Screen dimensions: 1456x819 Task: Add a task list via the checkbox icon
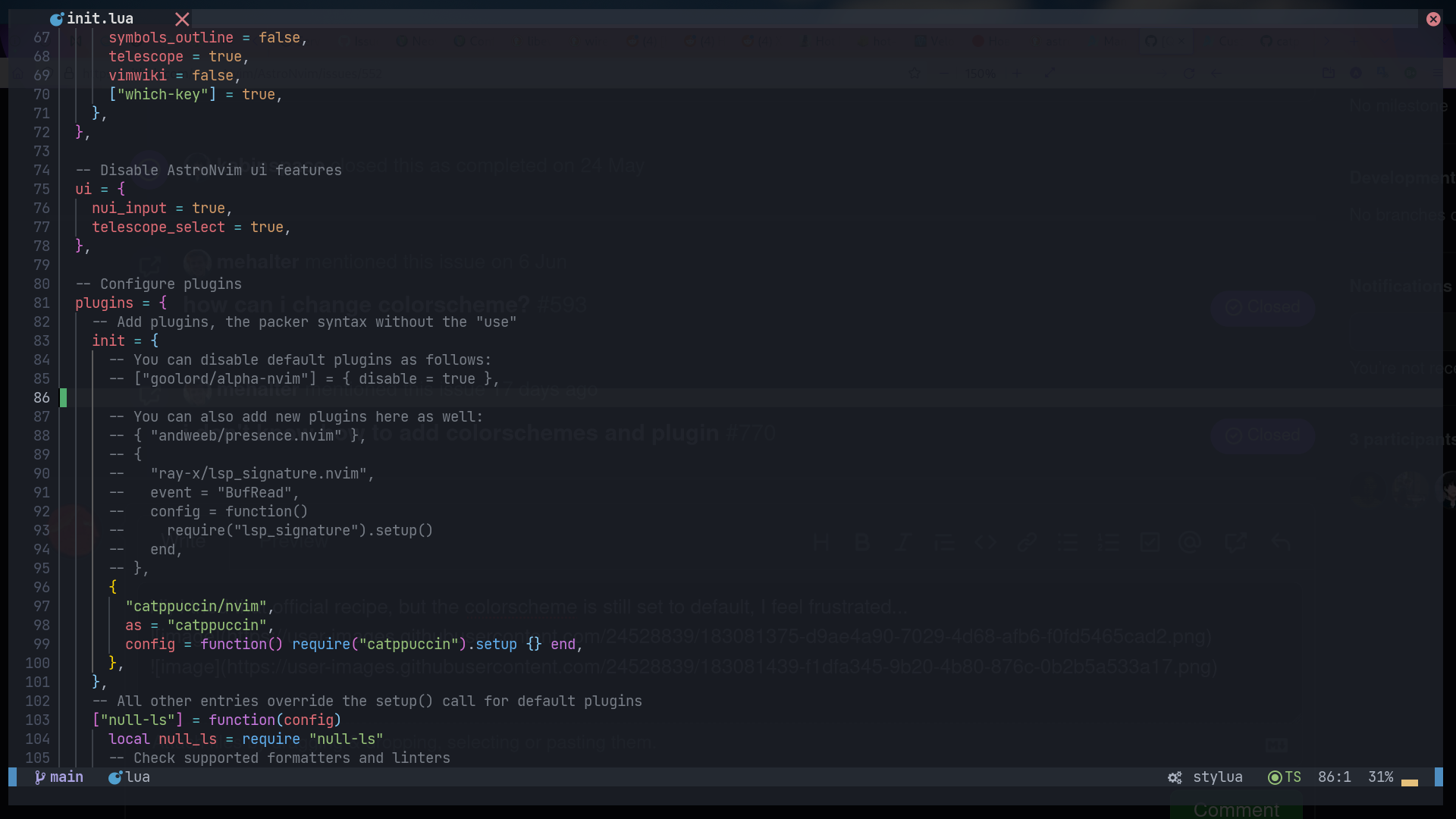1150,542
